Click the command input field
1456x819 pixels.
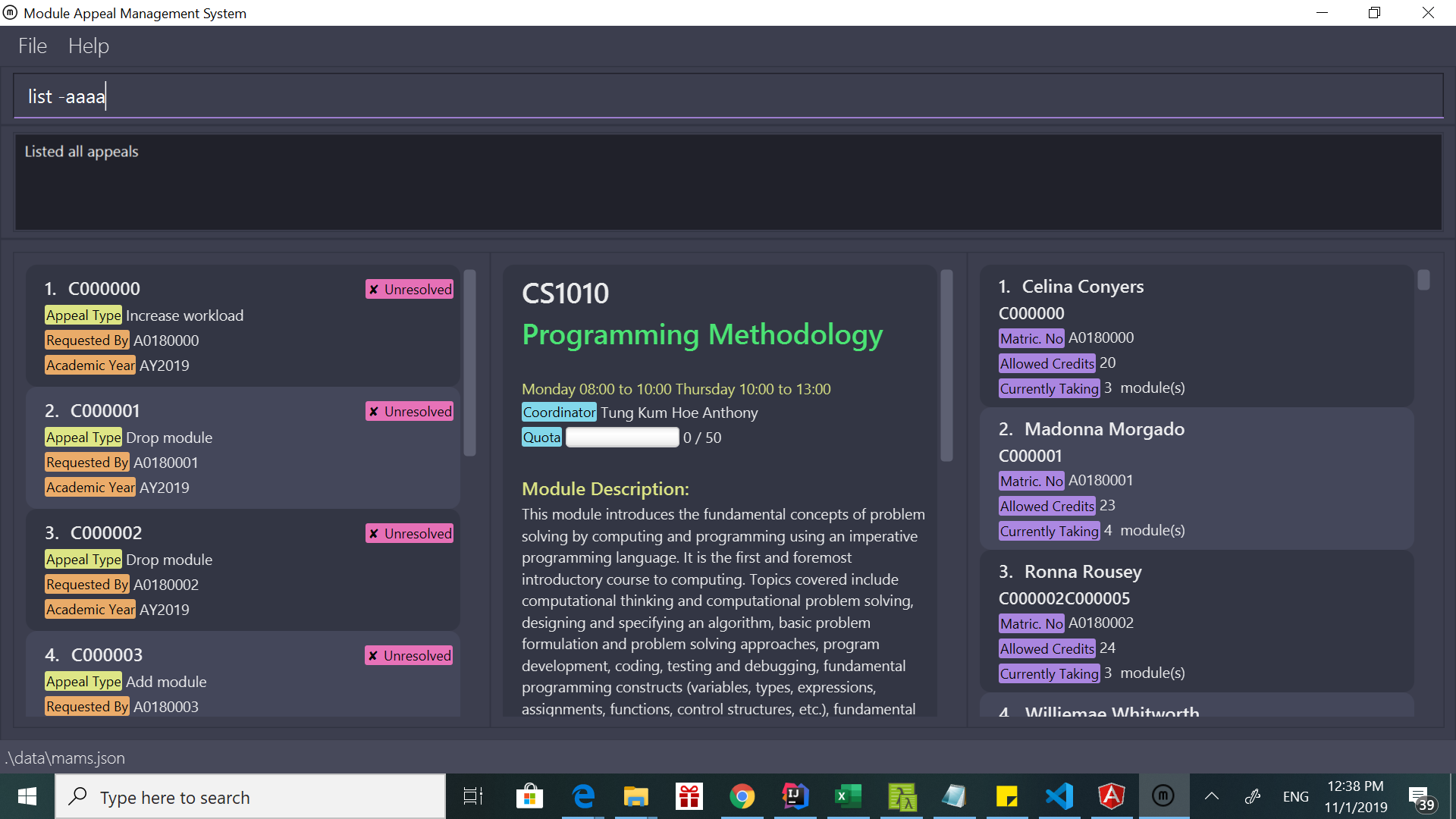[x=728, y=96]
